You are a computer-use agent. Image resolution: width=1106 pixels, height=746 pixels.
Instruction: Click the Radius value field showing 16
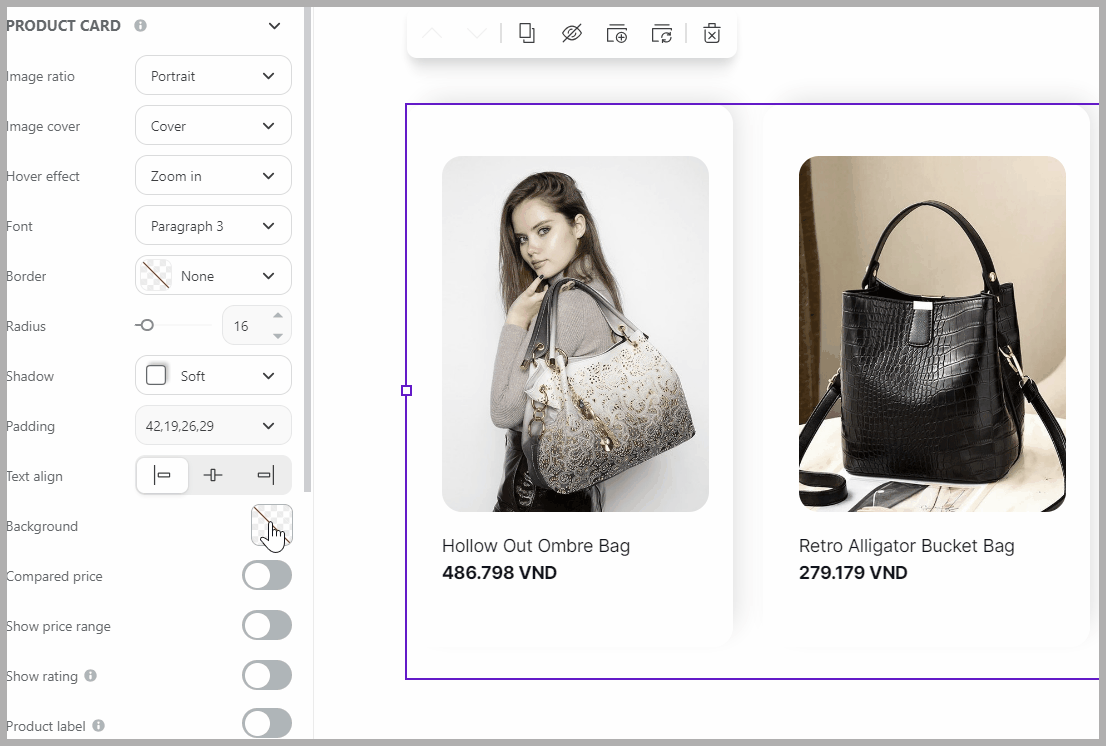244,326
